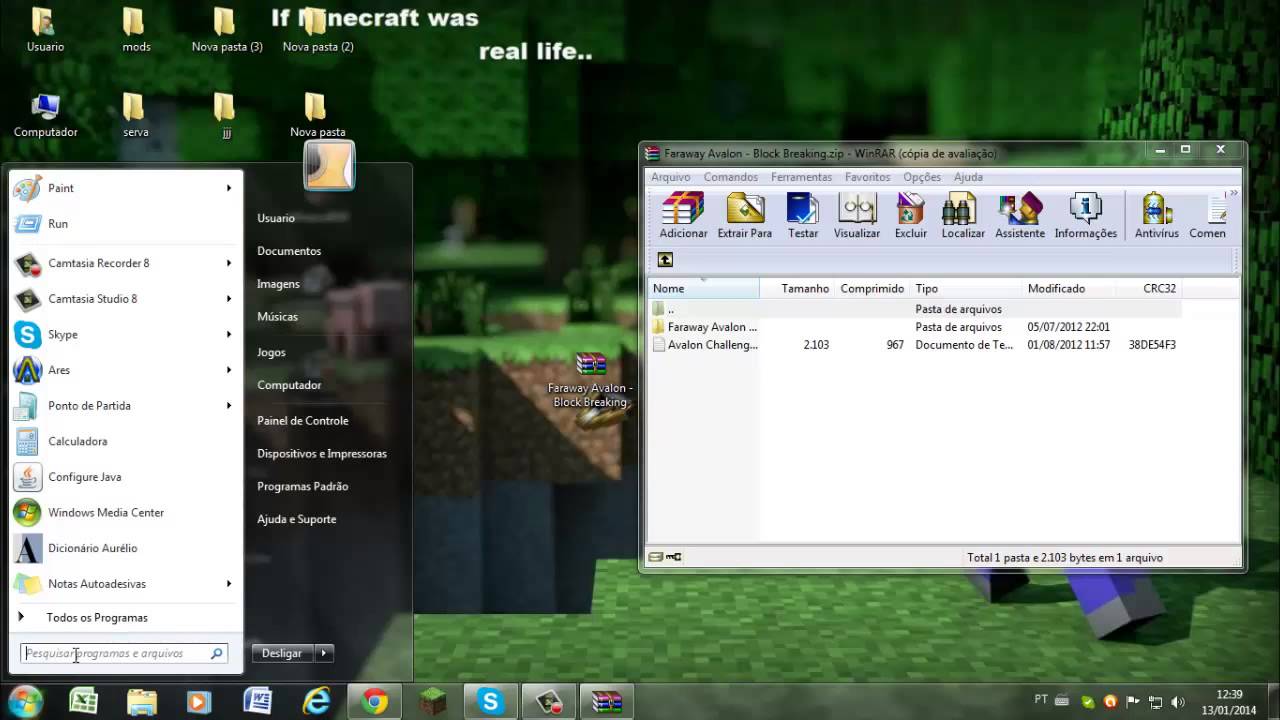Click the Start orb button
Image resolution: width=1280 pixels, height=720 pixels.
point(25,701)
